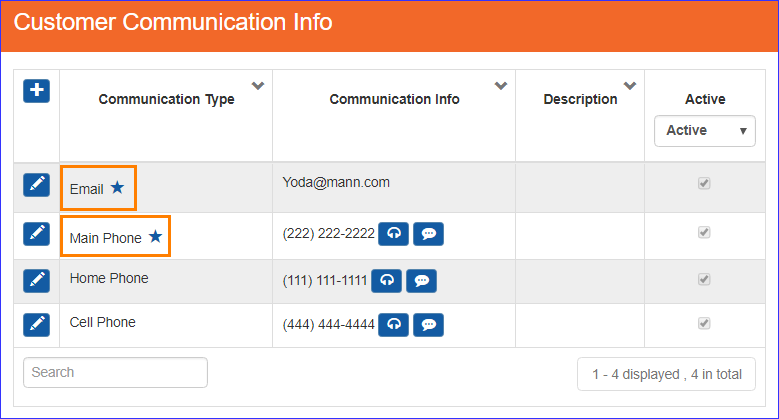Open Description column chevron menu
This screenshot has height=419, width=779.
coord(630,86)
